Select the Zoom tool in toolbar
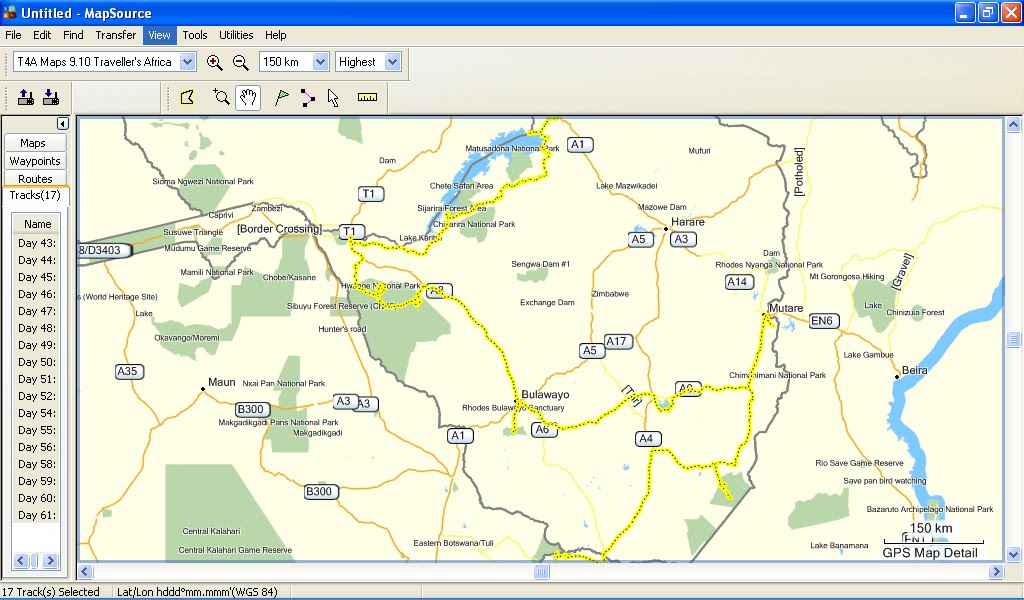1024x600 pixels. pos(221,98)
